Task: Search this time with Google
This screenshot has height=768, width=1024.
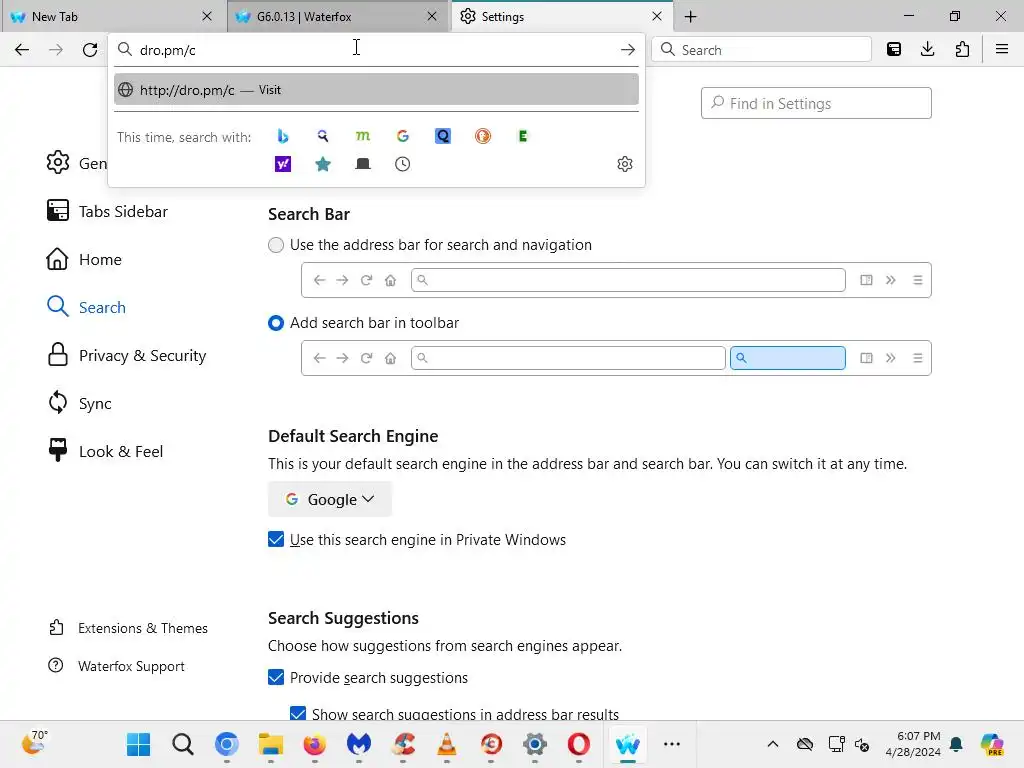Action: pyautogui.click(x=403, y=136)
